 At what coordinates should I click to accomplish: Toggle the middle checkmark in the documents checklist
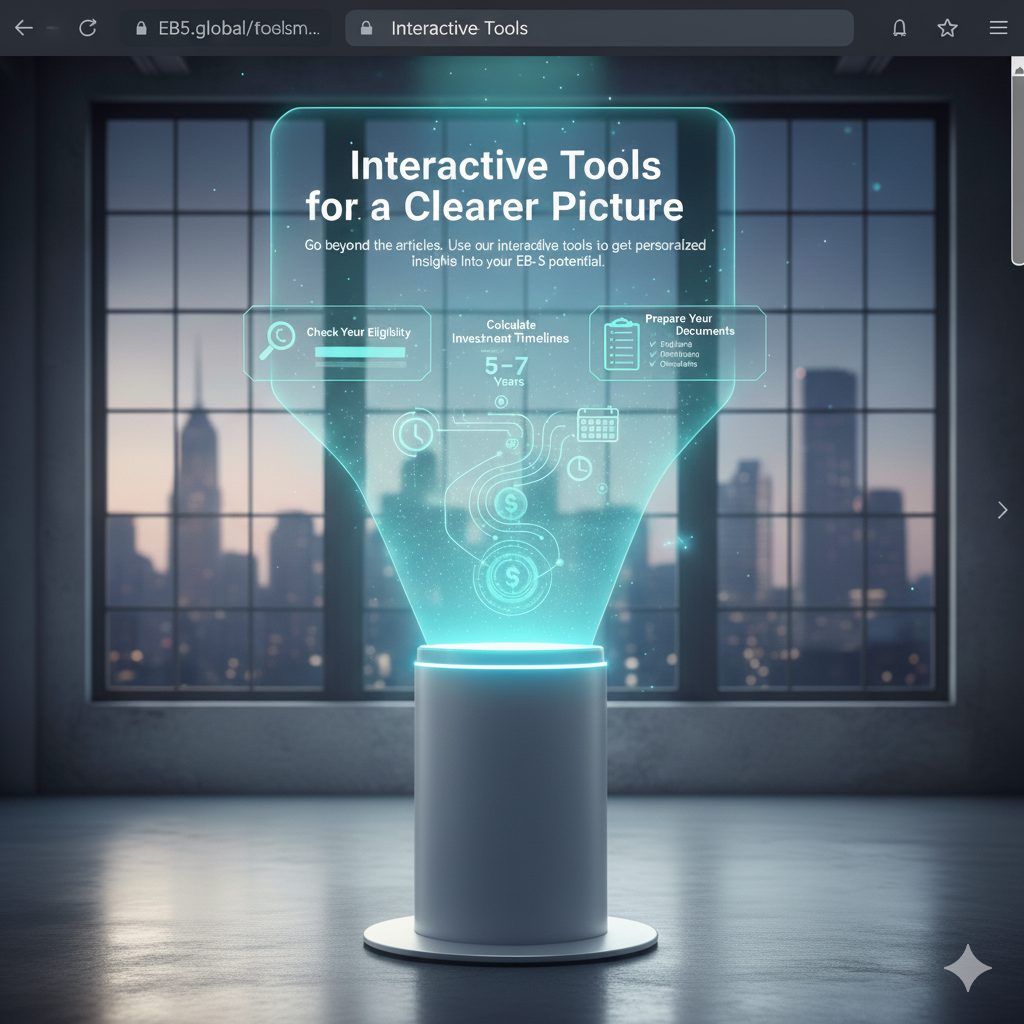point(653,354)
